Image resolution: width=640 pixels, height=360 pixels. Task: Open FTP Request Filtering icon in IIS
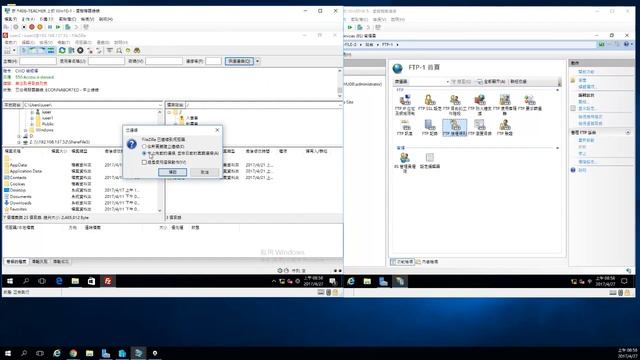530,103
